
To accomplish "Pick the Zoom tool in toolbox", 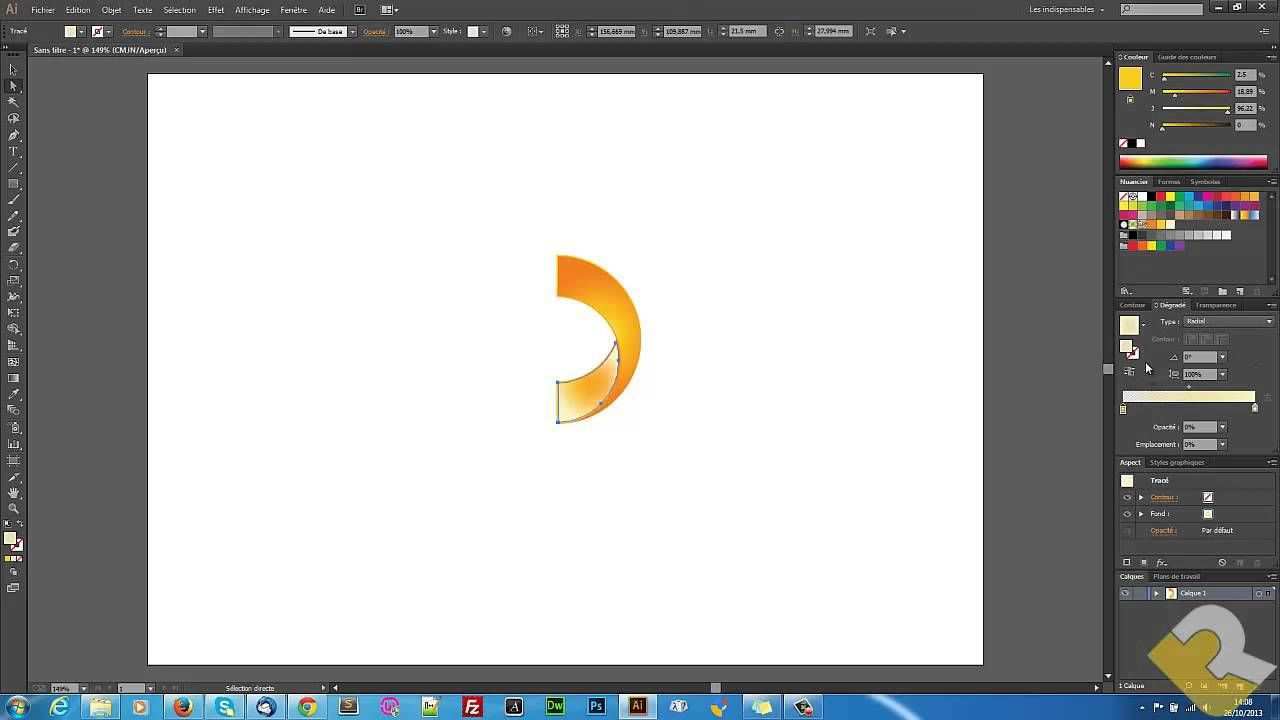I will (13, 509).
